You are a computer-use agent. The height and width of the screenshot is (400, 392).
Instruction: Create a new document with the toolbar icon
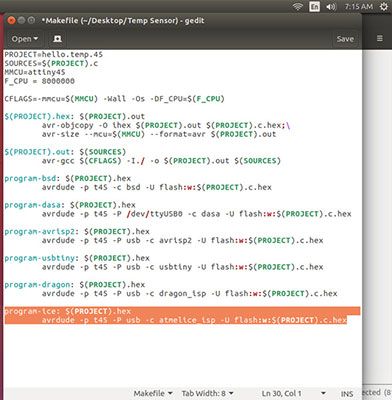(x=57, y=39)
